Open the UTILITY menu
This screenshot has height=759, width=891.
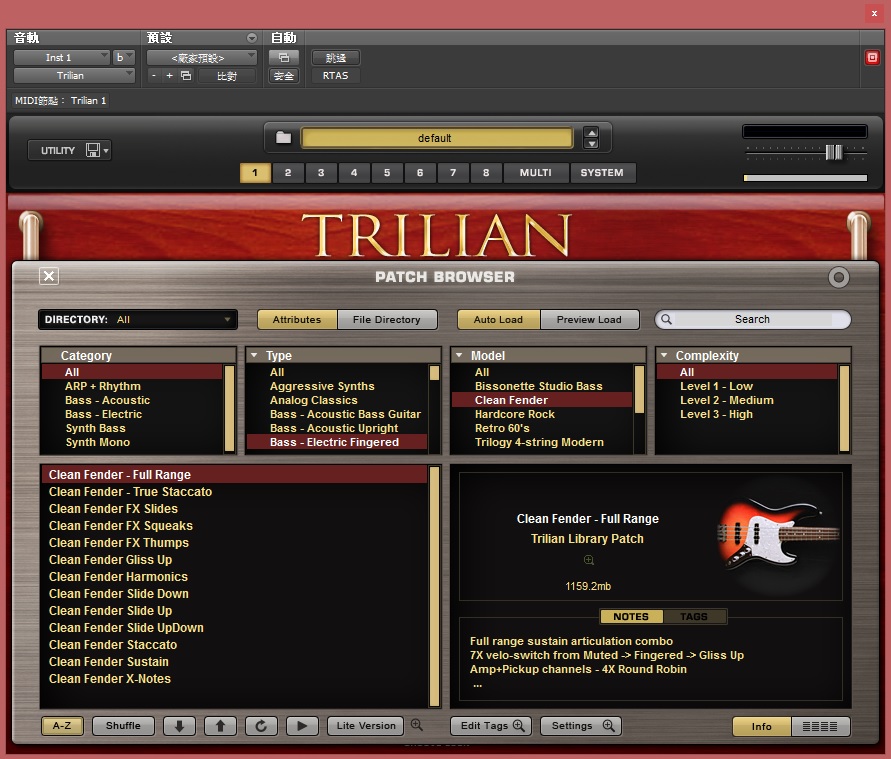[69, 150]
